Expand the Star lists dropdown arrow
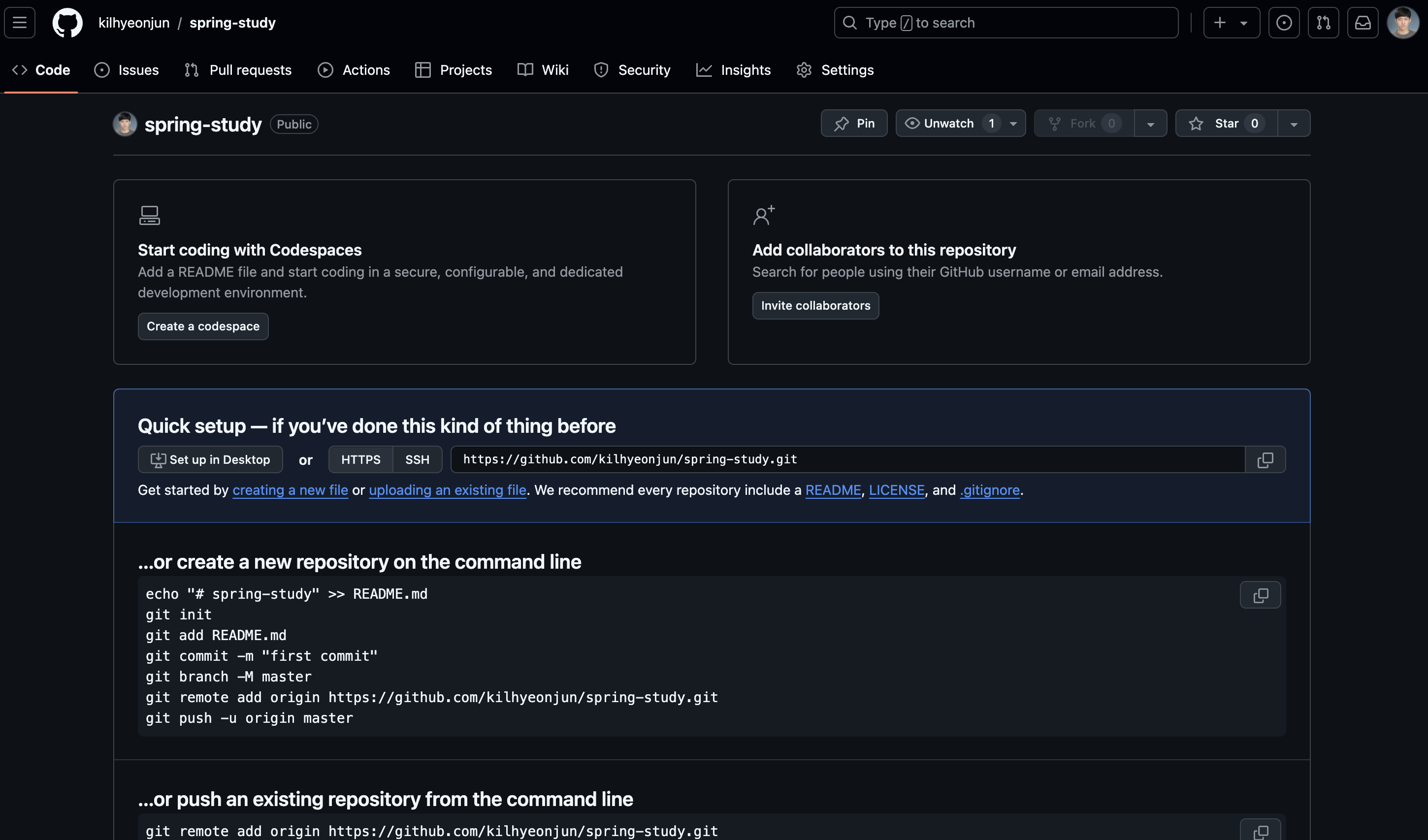The image size is (1428, 840). (x=1294, y=124)
